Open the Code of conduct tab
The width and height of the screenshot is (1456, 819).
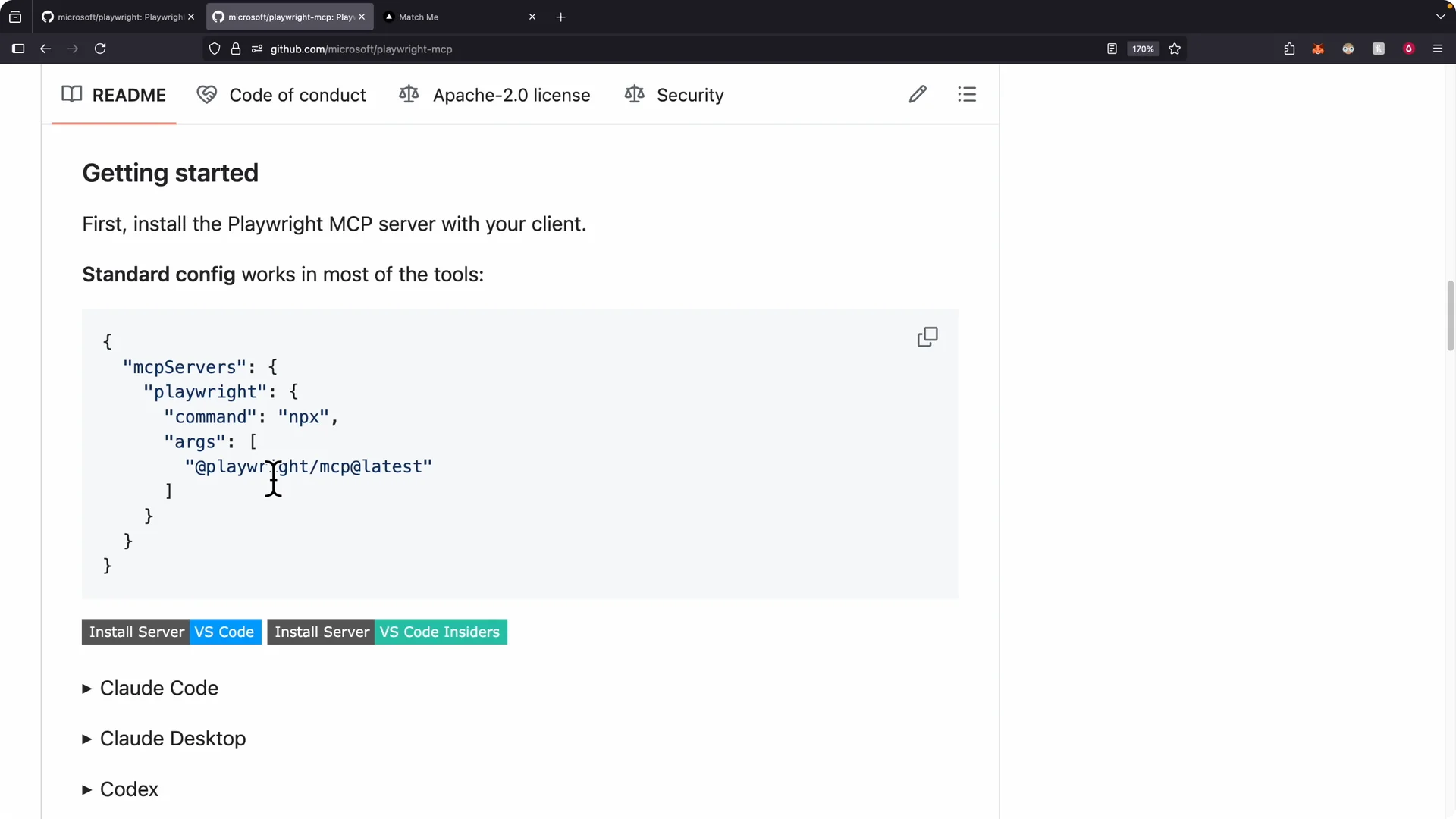pos(281,95)
